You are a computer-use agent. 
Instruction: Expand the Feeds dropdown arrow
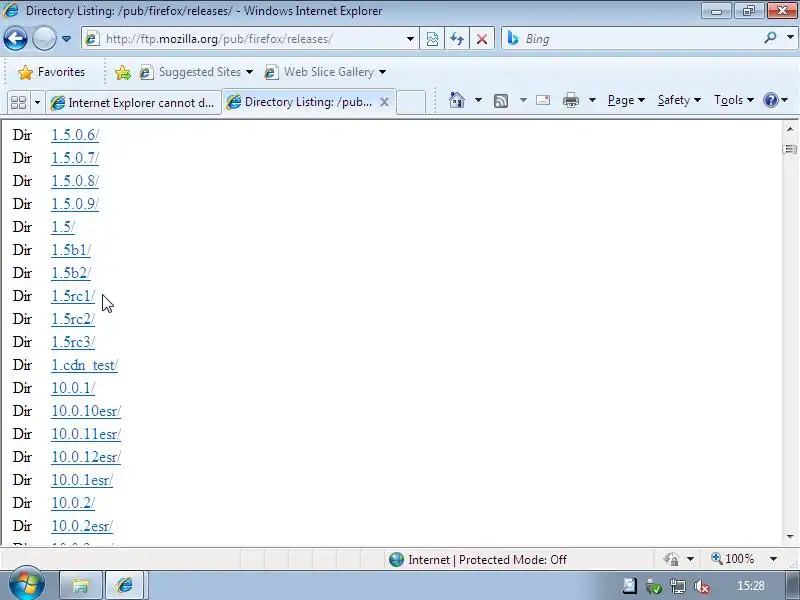[523, 100]
